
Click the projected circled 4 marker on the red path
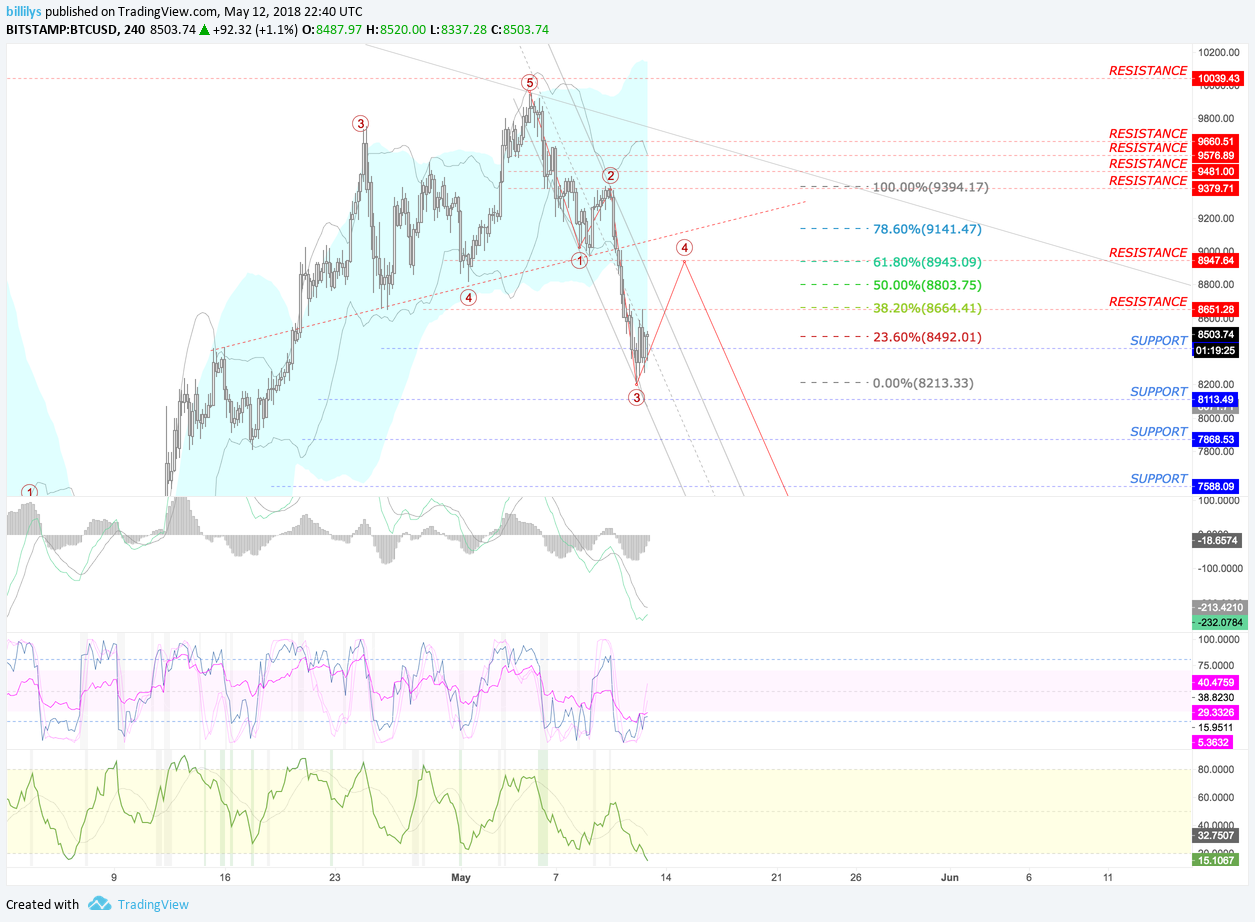pyautogui.click(x=684, y=247)
